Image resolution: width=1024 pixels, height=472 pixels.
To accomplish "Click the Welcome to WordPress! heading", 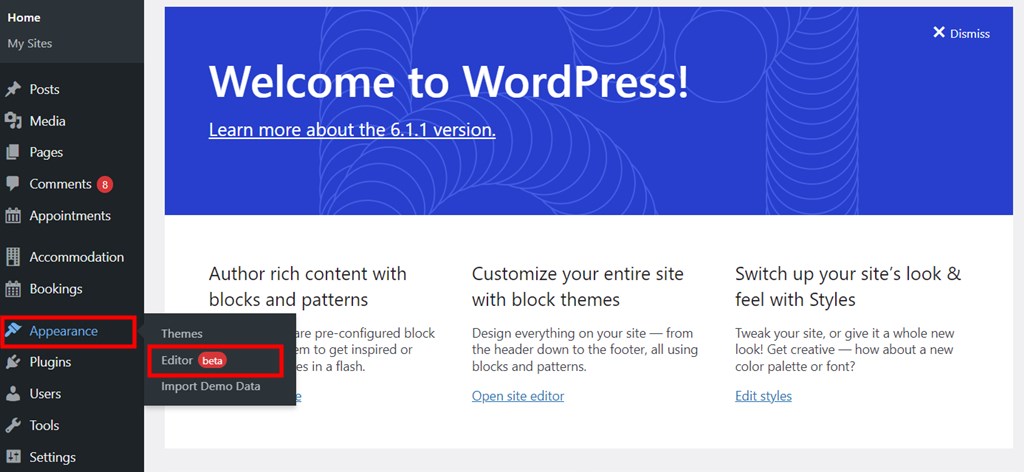I will (449, 82).
